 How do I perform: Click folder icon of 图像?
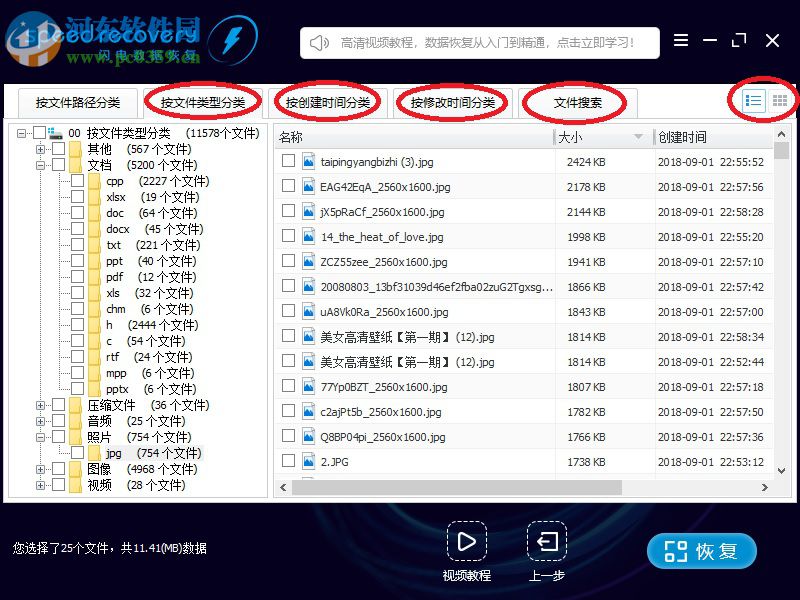pyautogui.click(x=76, y=469)
